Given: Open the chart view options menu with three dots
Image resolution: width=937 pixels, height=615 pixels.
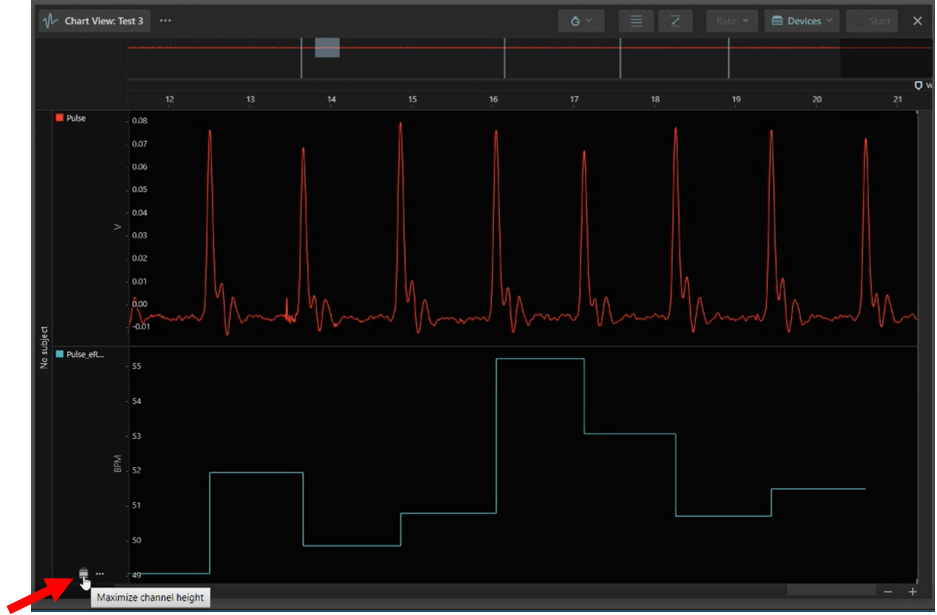Looking at the screenshot, I should (165, 20).
